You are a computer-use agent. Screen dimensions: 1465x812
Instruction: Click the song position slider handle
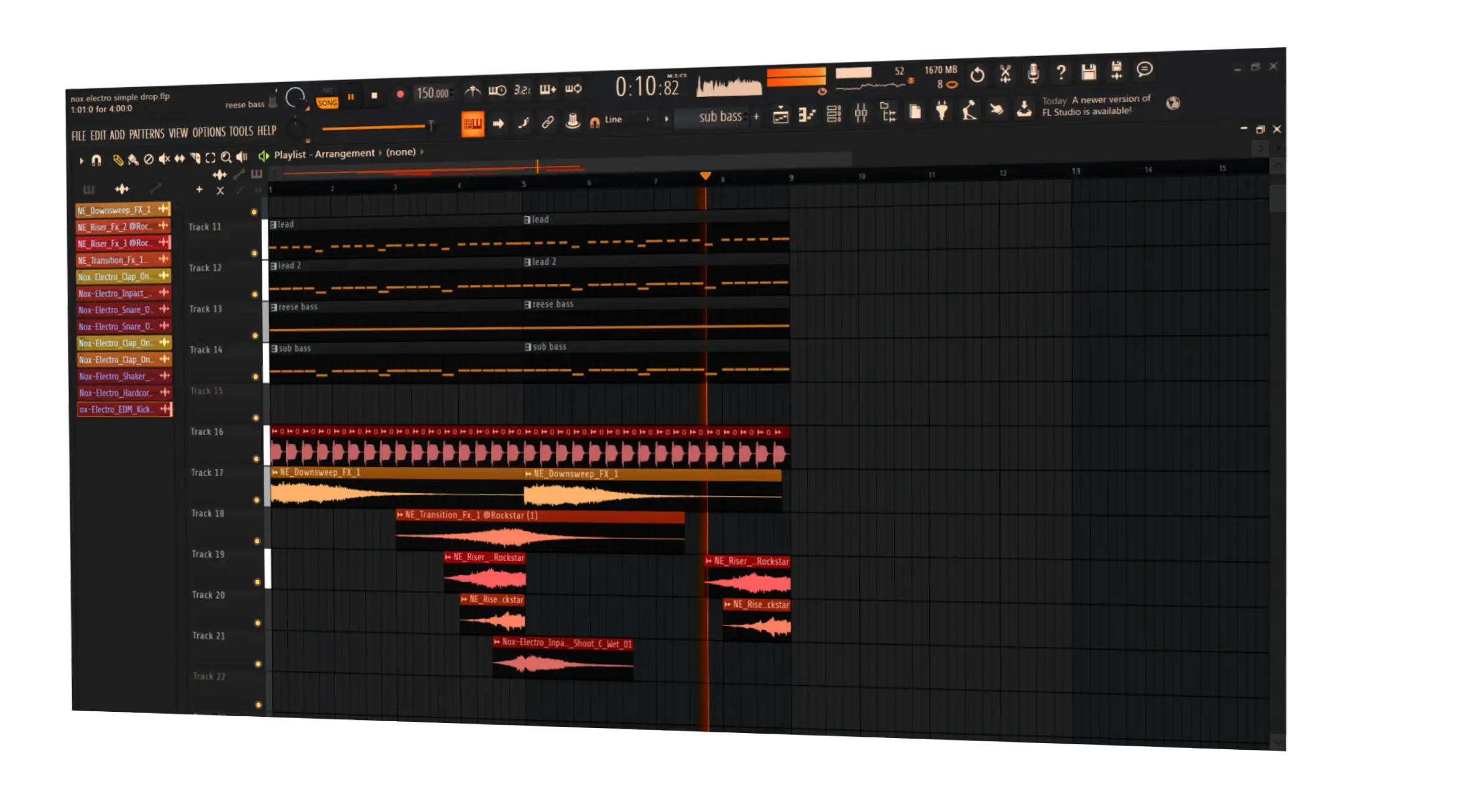tap(430, 126)
